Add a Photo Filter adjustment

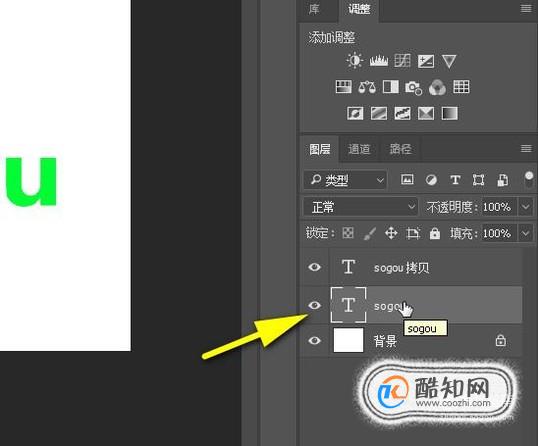413,88
